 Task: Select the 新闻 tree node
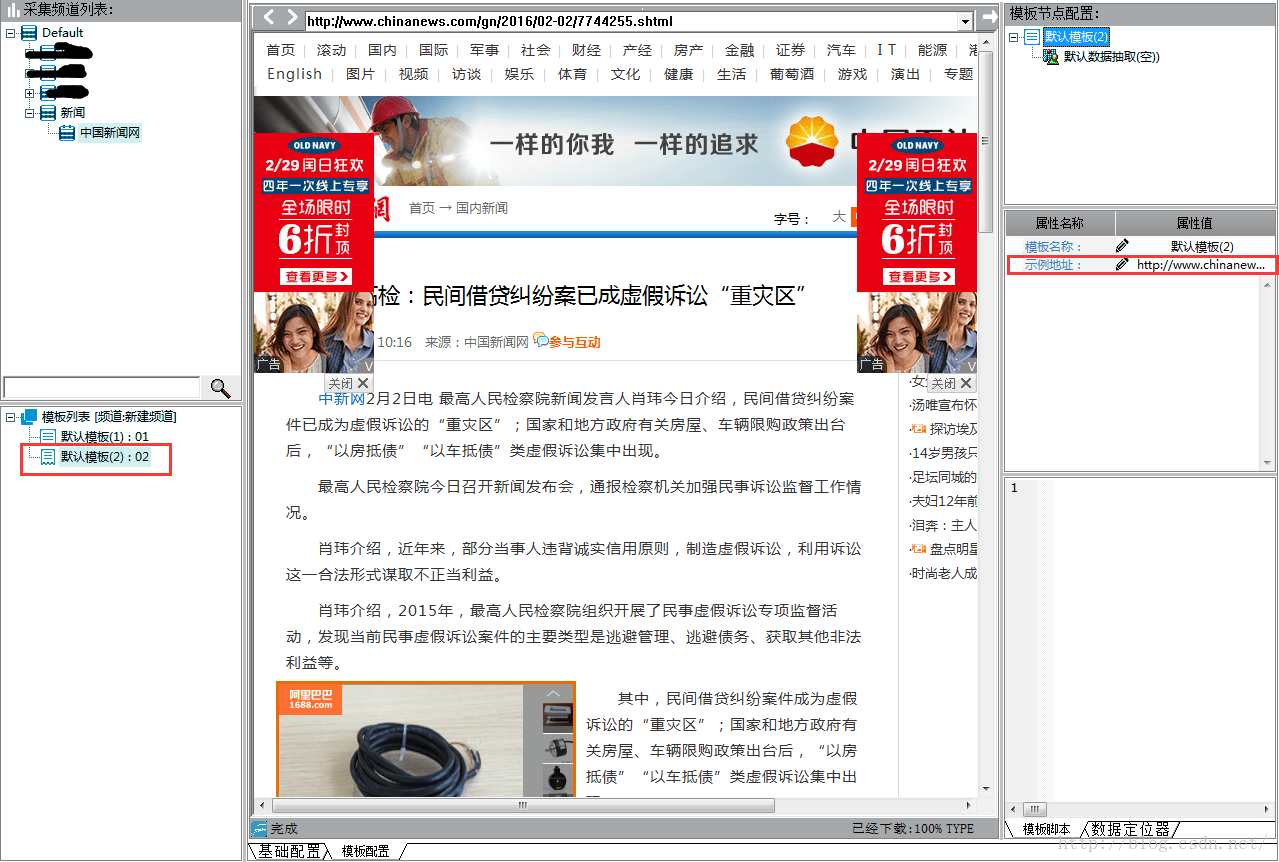(73, 113)
